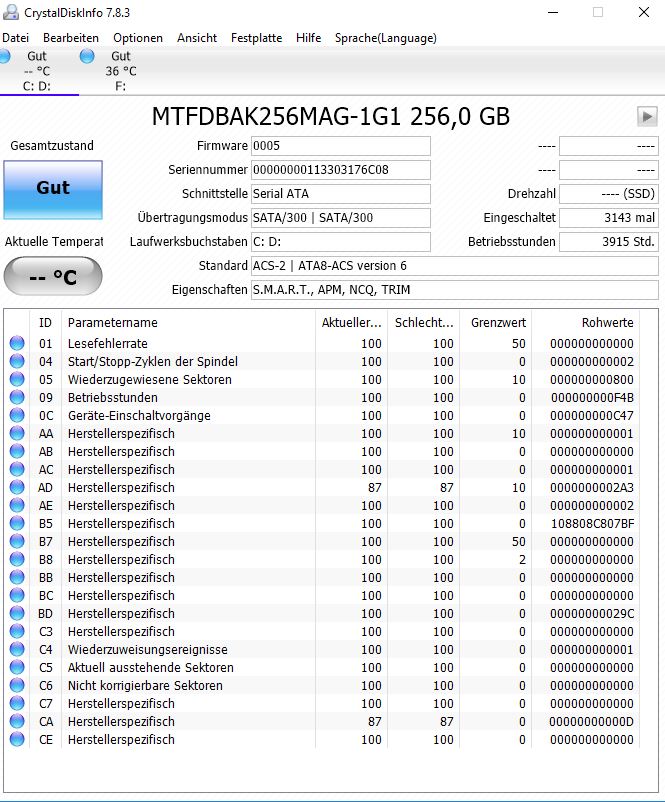This screenshot has height=802, width=665.
Task: Click status orb of attribute ID CA
Action: (x=17, y=721)
